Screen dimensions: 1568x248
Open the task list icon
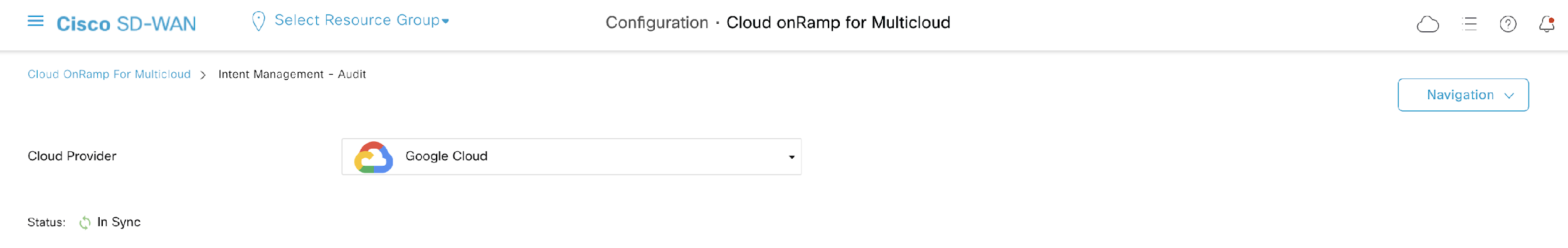(1469, 24)
